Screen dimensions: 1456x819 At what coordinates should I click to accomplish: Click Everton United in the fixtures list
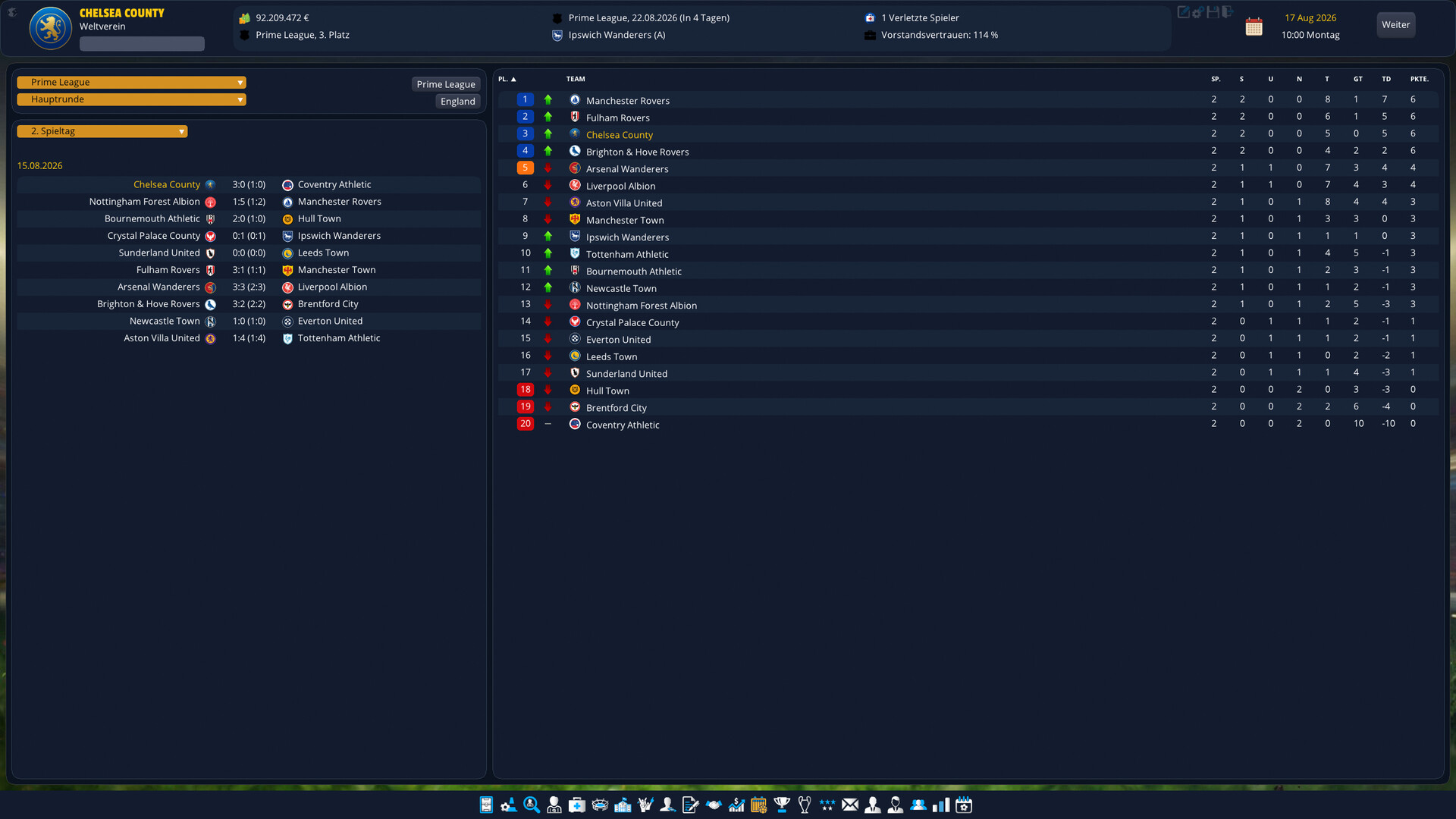point(330,322)
